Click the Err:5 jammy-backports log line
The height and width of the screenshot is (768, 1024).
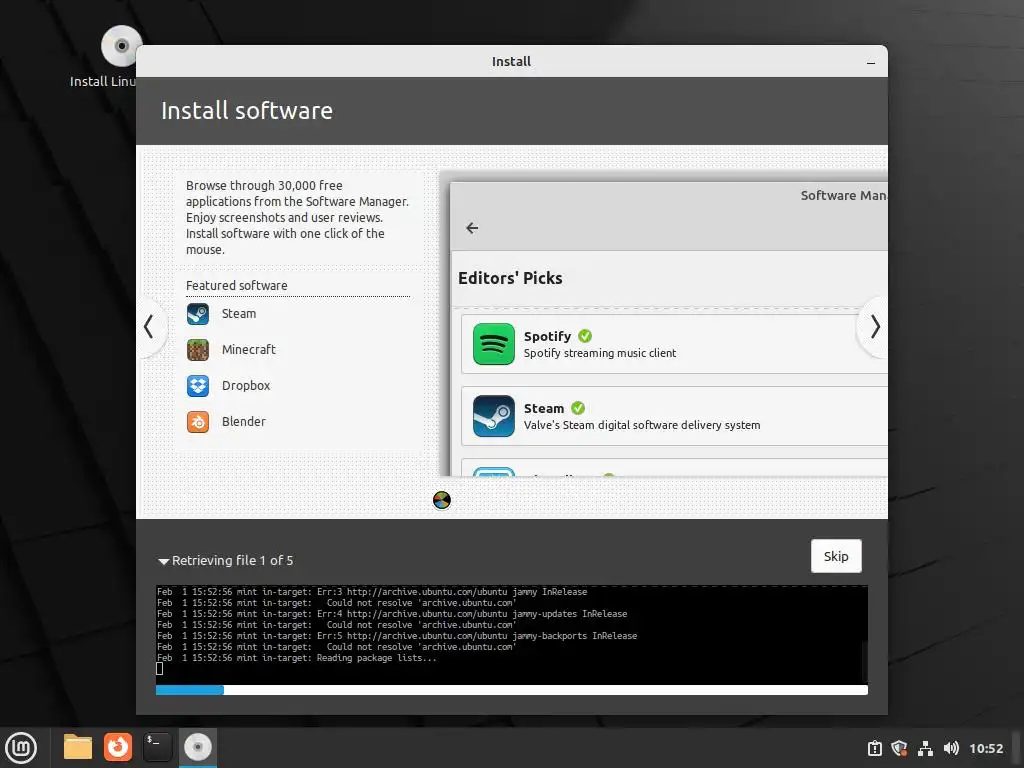[x=396, y=635]
